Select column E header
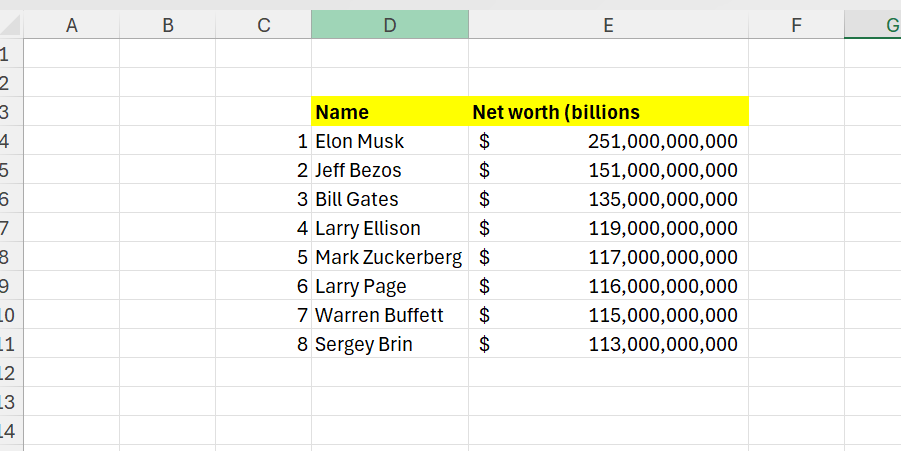901x451 pixels. pyautogui.click(x=607, y=25)
